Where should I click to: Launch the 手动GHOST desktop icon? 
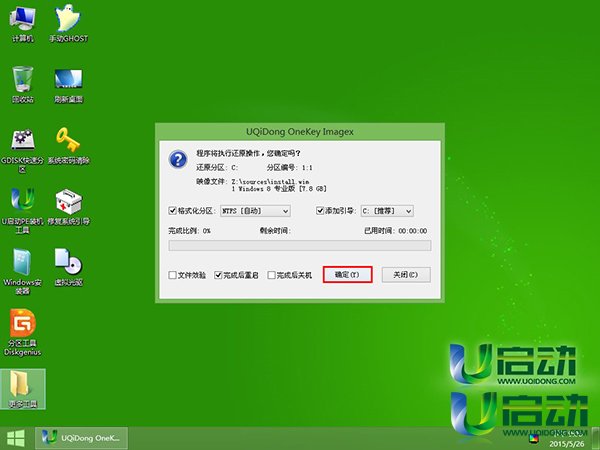(x=68, y=23)
